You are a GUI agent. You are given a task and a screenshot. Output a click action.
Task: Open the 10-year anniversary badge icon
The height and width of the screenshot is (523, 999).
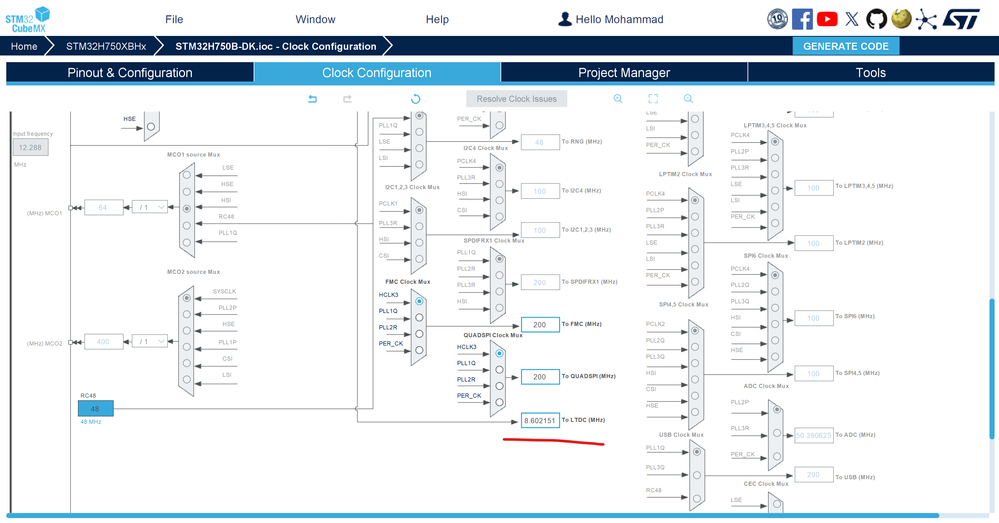(777, 19)
